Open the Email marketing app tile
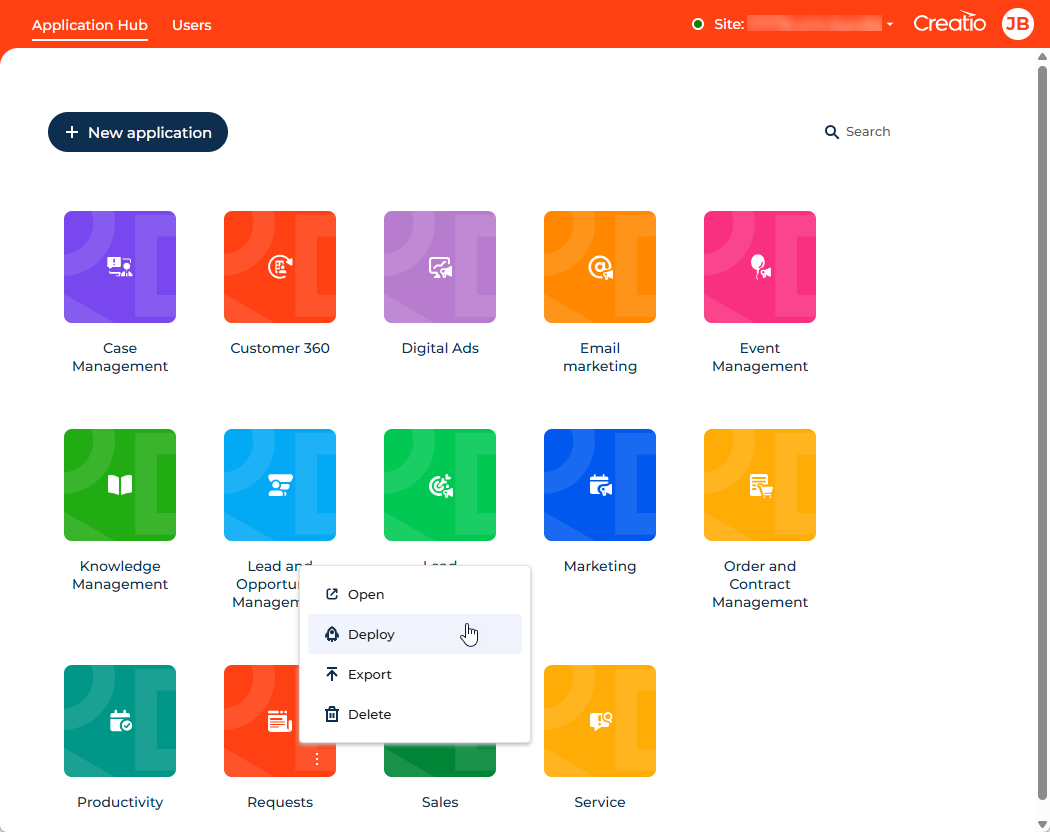The height and width of the screenshot is (832, 1050). pos(600,267)
